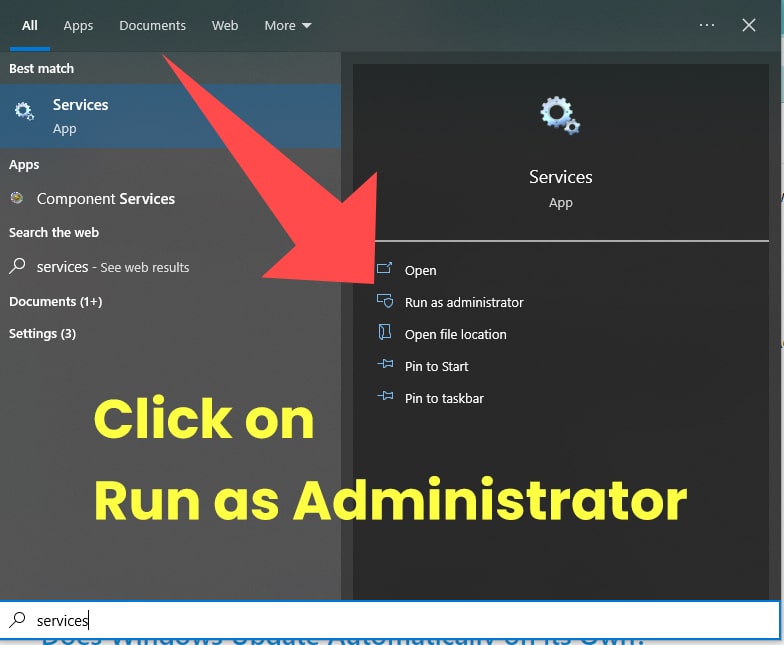Click the Pin to Start pin icon
Image resolution: width=784 pixels, height=645 pixels.
tap(385, 366)
